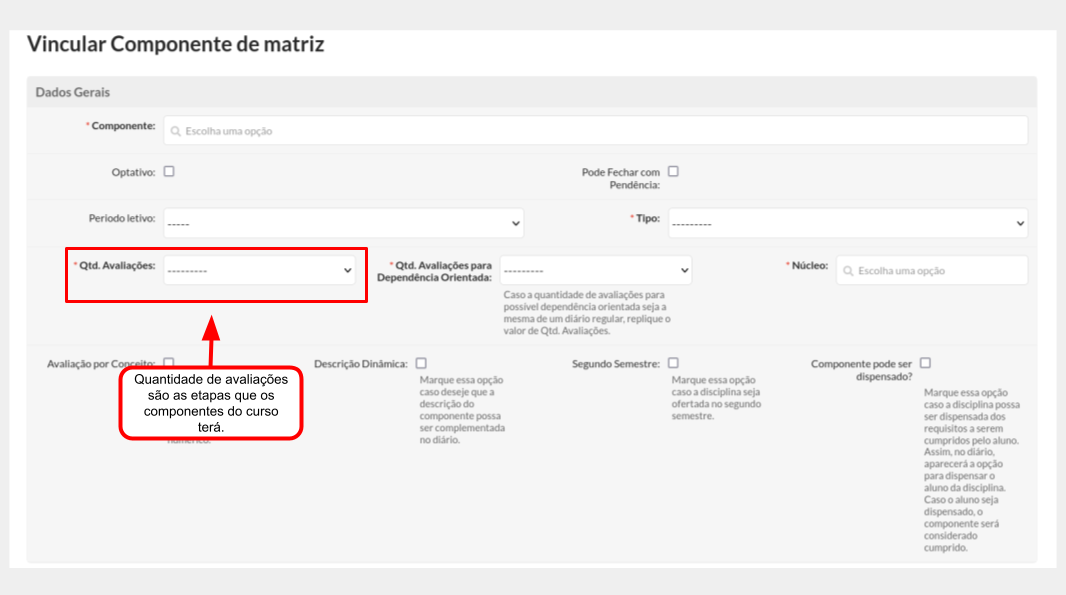
Task: Click the Descrição Dinâmica label text
Action: [x=360, y=364]
